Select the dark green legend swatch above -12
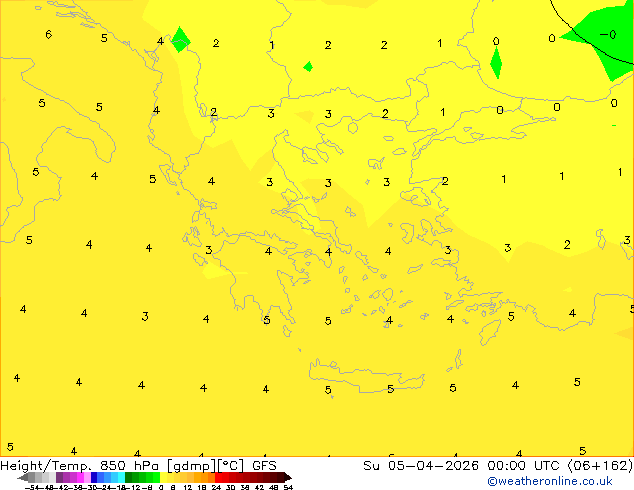The image size is (634, 490). [x=129, y=477]
